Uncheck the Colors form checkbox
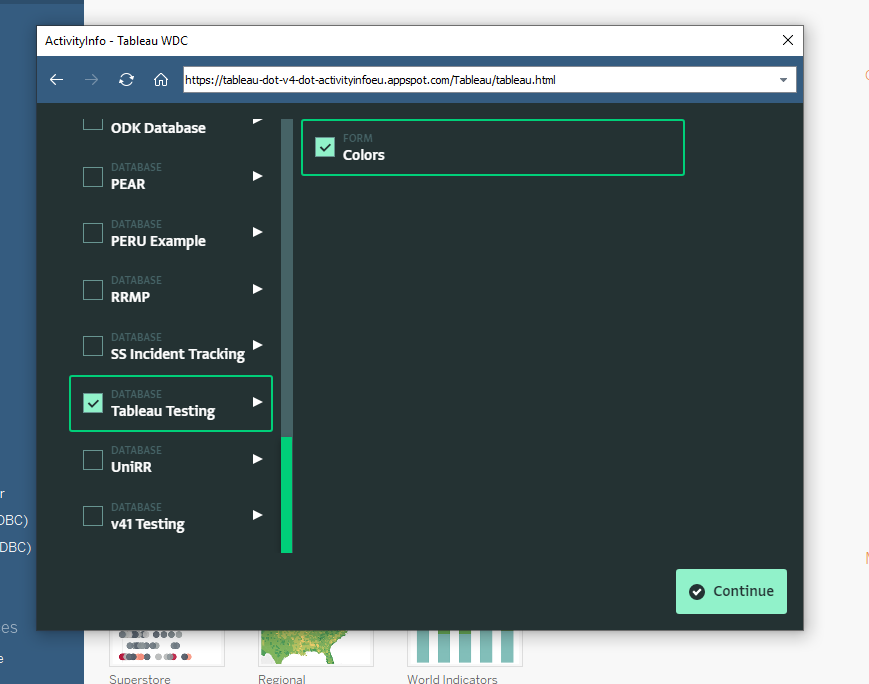Viewport: 869px width, 684px height. pos(325,147)
